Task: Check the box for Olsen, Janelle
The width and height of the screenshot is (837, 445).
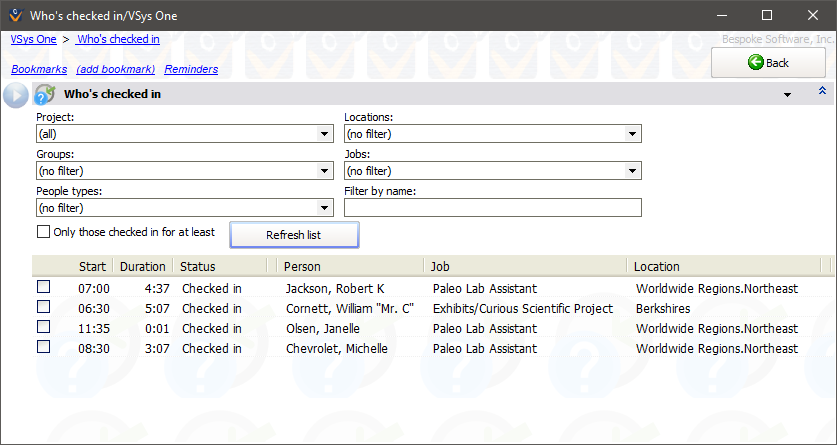Action: (43, 328)
